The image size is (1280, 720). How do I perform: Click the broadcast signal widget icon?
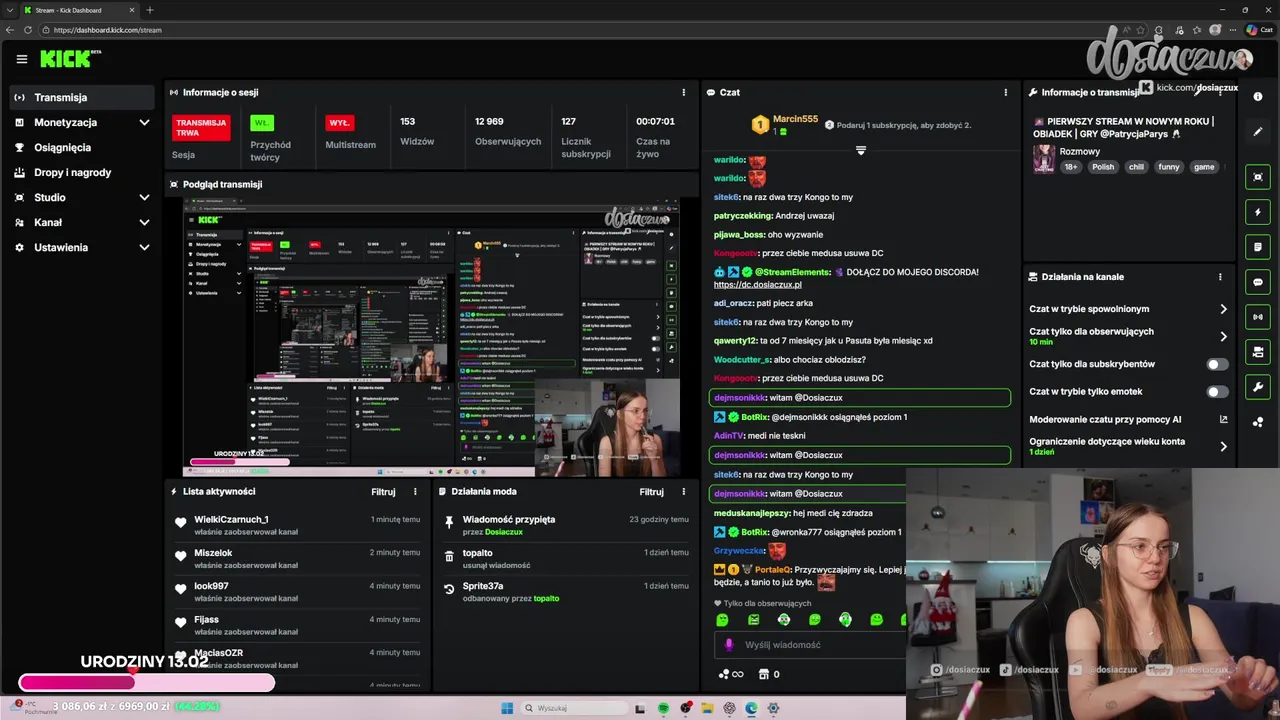pyautogui.click(x=1258, y=317)
